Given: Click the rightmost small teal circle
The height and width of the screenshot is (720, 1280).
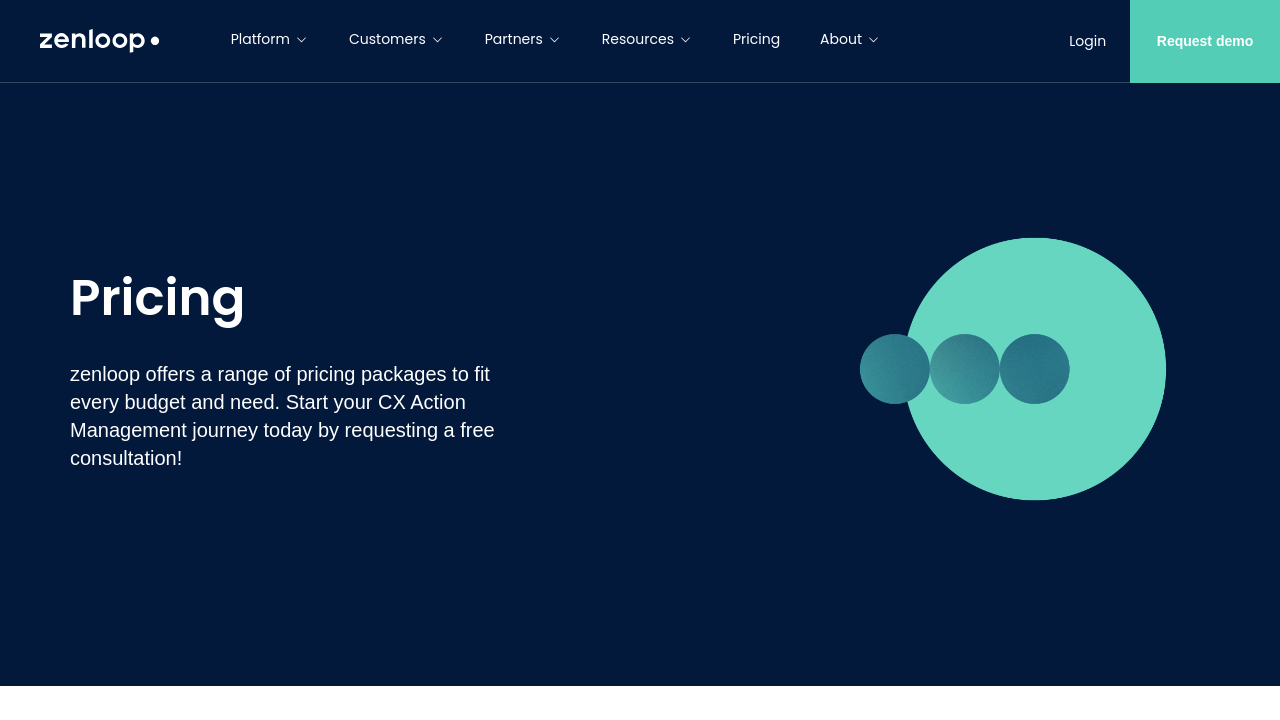Looking at the screenshot, I should 1035,369.
